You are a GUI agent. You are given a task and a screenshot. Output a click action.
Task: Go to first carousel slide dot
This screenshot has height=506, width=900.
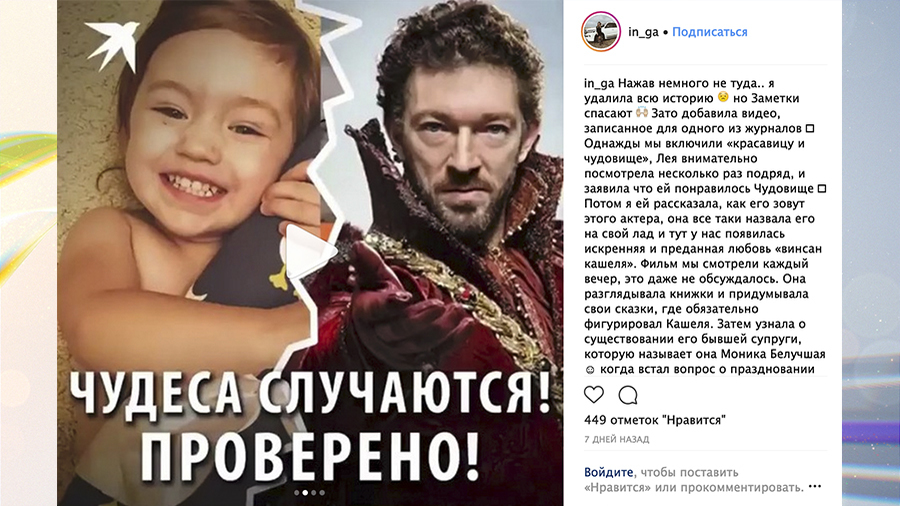297,493
